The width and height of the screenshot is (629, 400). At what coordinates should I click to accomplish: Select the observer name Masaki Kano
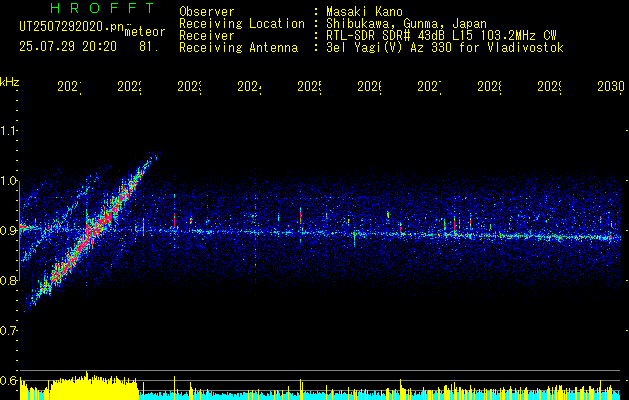[364, 12]
